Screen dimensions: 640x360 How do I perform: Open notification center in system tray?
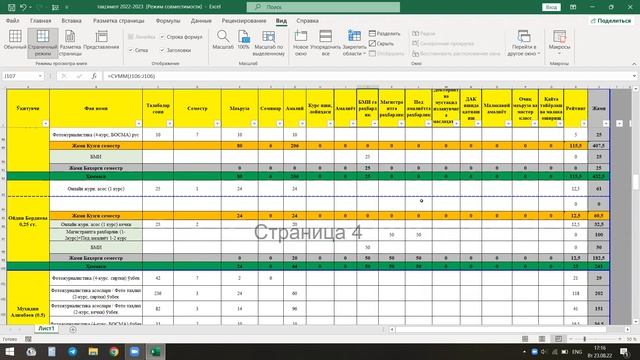(624, 351)
